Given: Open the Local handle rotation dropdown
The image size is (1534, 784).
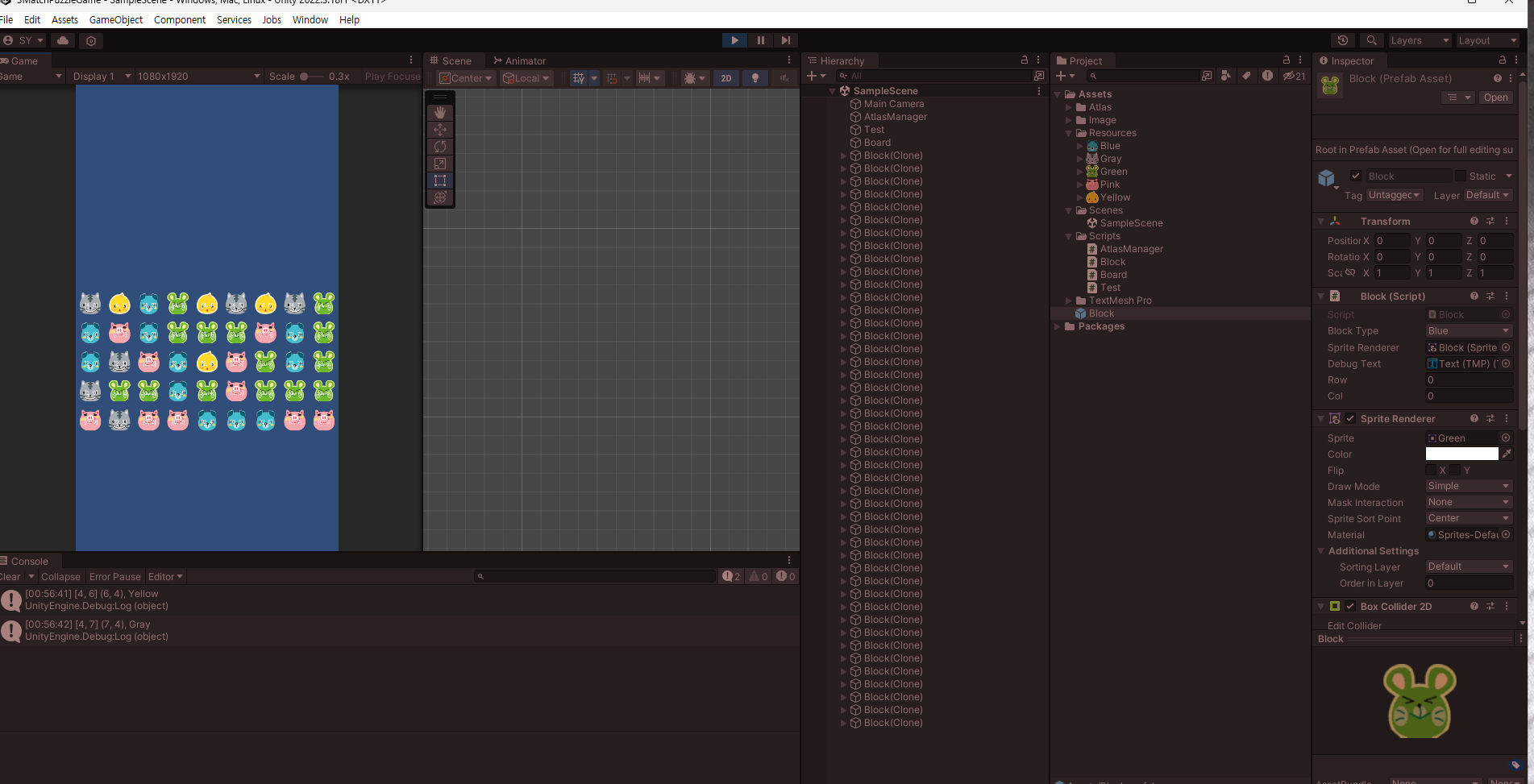Looking at the screenshot, I should tap(526, 78).
